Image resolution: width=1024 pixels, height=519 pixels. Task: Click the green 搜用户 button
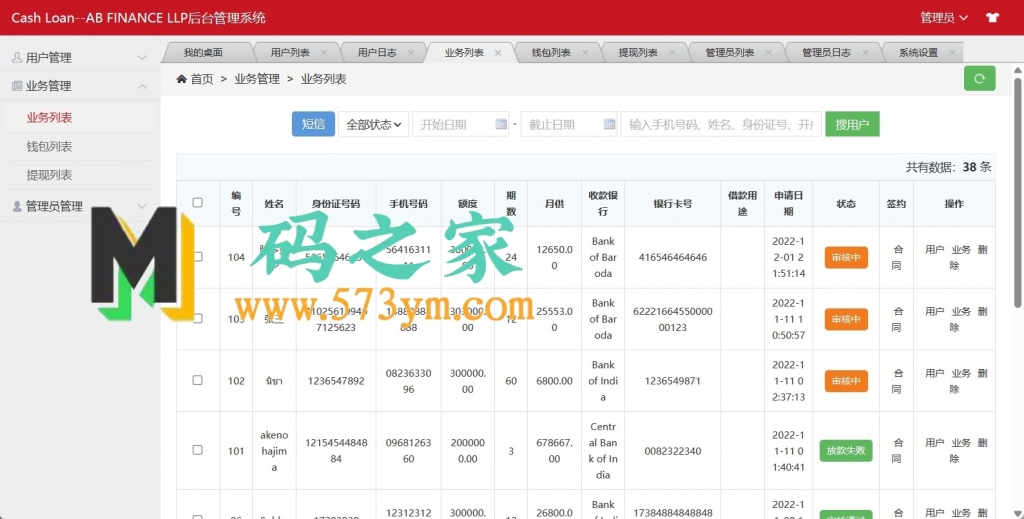click(852, 124)
